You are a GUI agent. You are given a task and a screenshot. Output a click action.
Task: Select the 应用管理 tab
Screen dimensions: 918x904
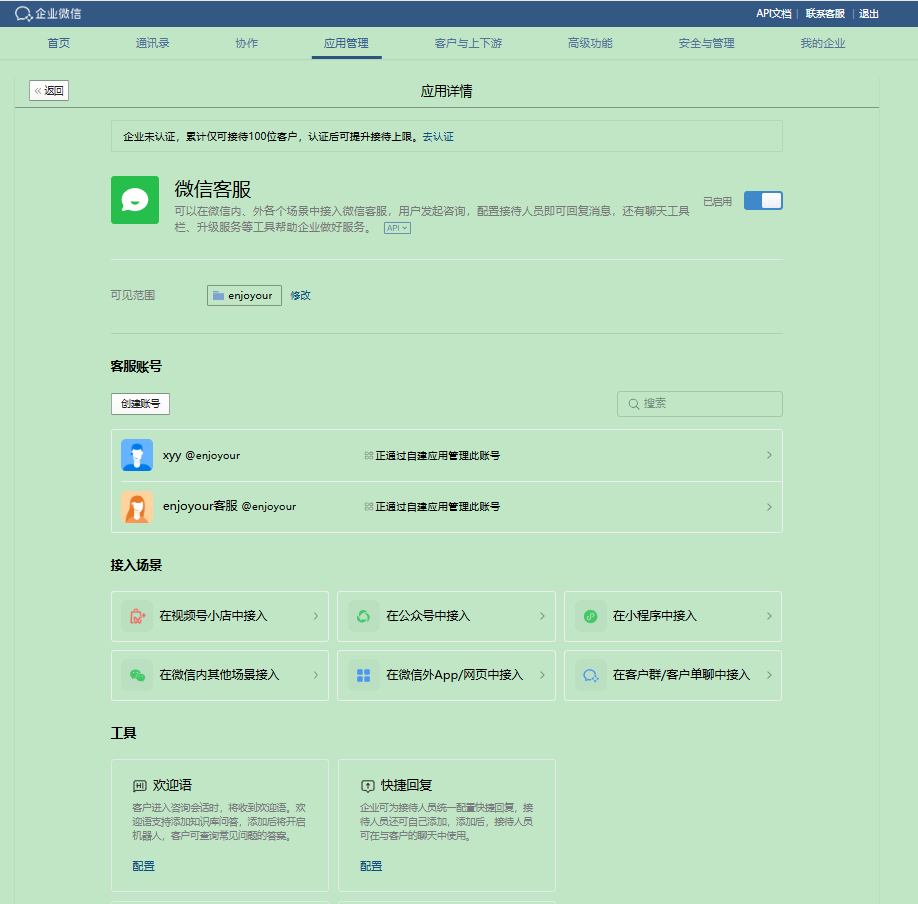(x=346, y=43)
